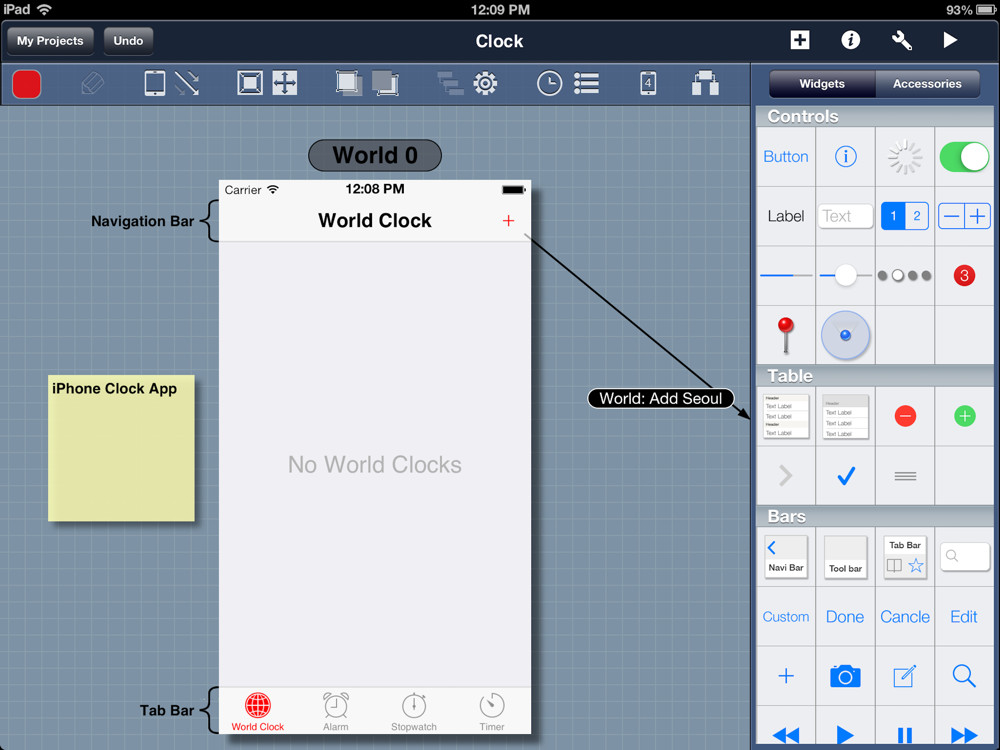Select the compose bar icon widget
Image resolution: width=1000 pixels, height=750 pixels.
905,676
